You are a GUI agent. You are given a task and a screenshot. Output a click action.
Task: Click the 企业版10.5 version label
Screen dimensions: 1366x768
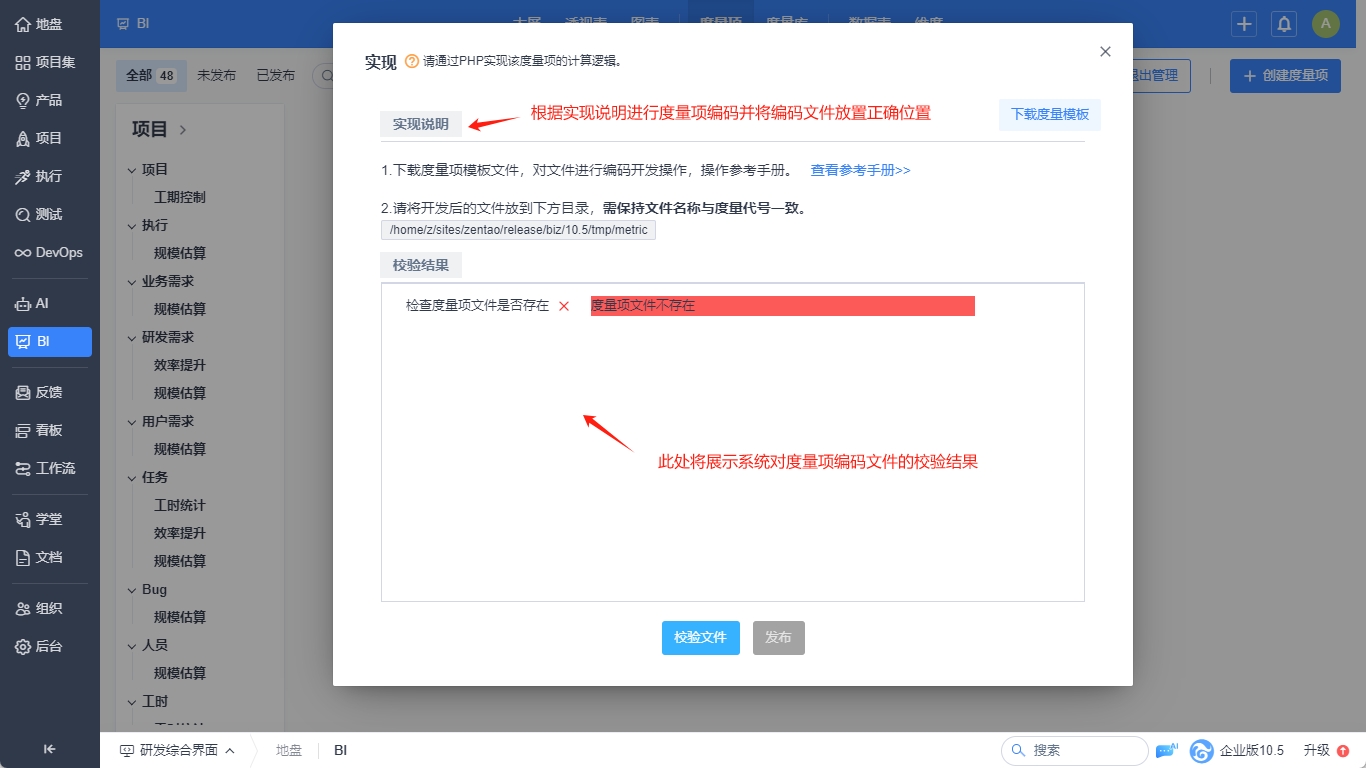[x=1252, y=751]
